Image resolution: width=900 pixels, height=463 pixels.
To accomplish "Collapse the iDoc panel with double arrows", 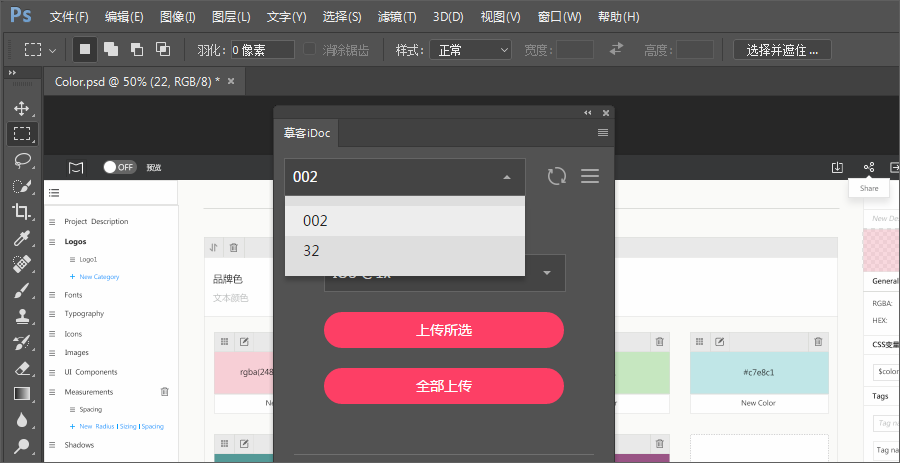I will (x=588, y=112).
